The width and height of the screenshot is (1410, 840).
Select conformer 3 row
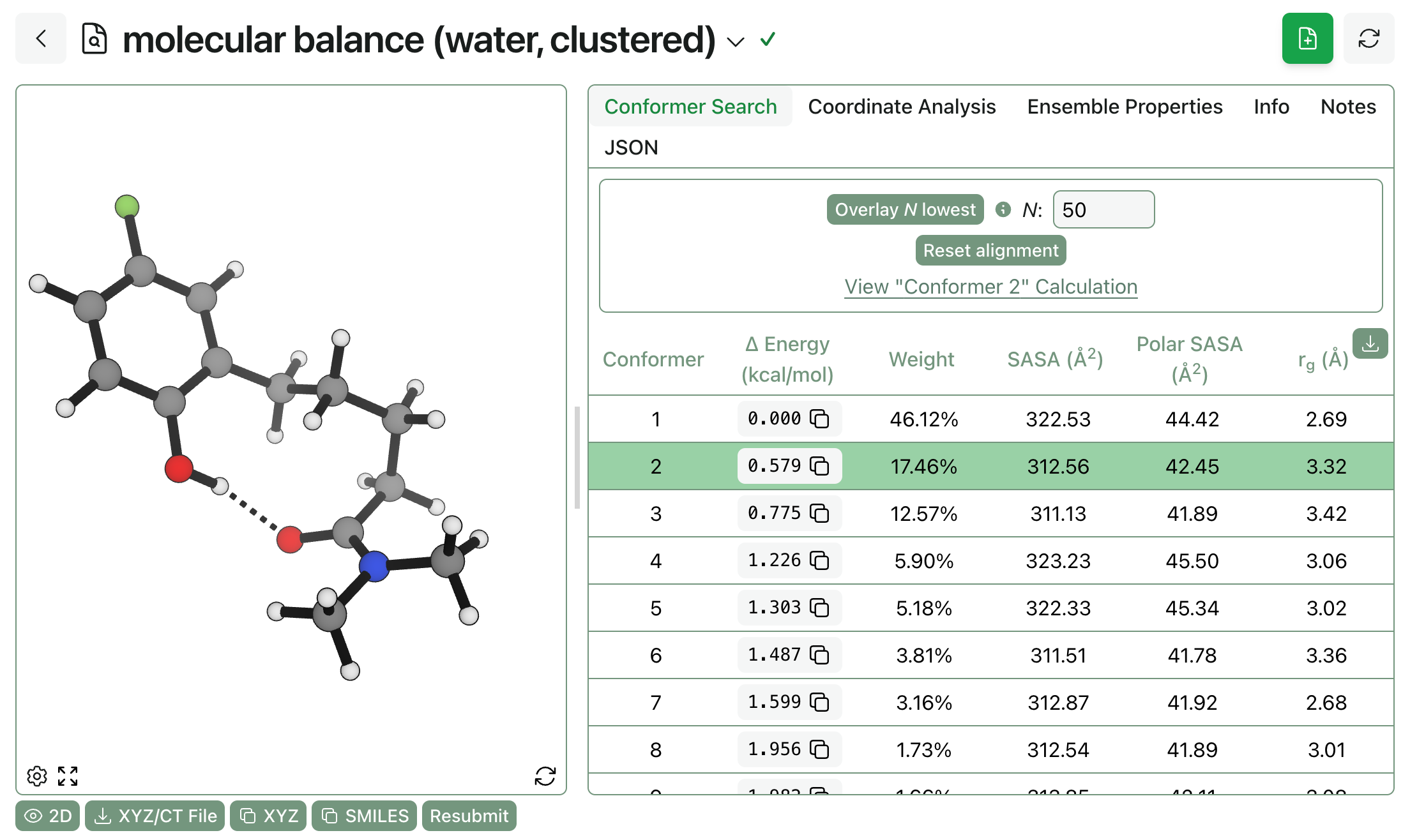tap(656, 513)
